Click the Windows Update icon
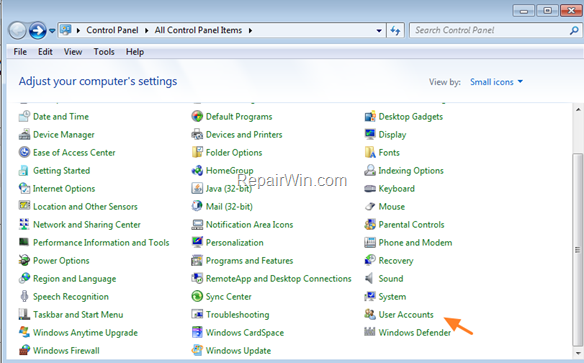 click(x=197, y=350)
